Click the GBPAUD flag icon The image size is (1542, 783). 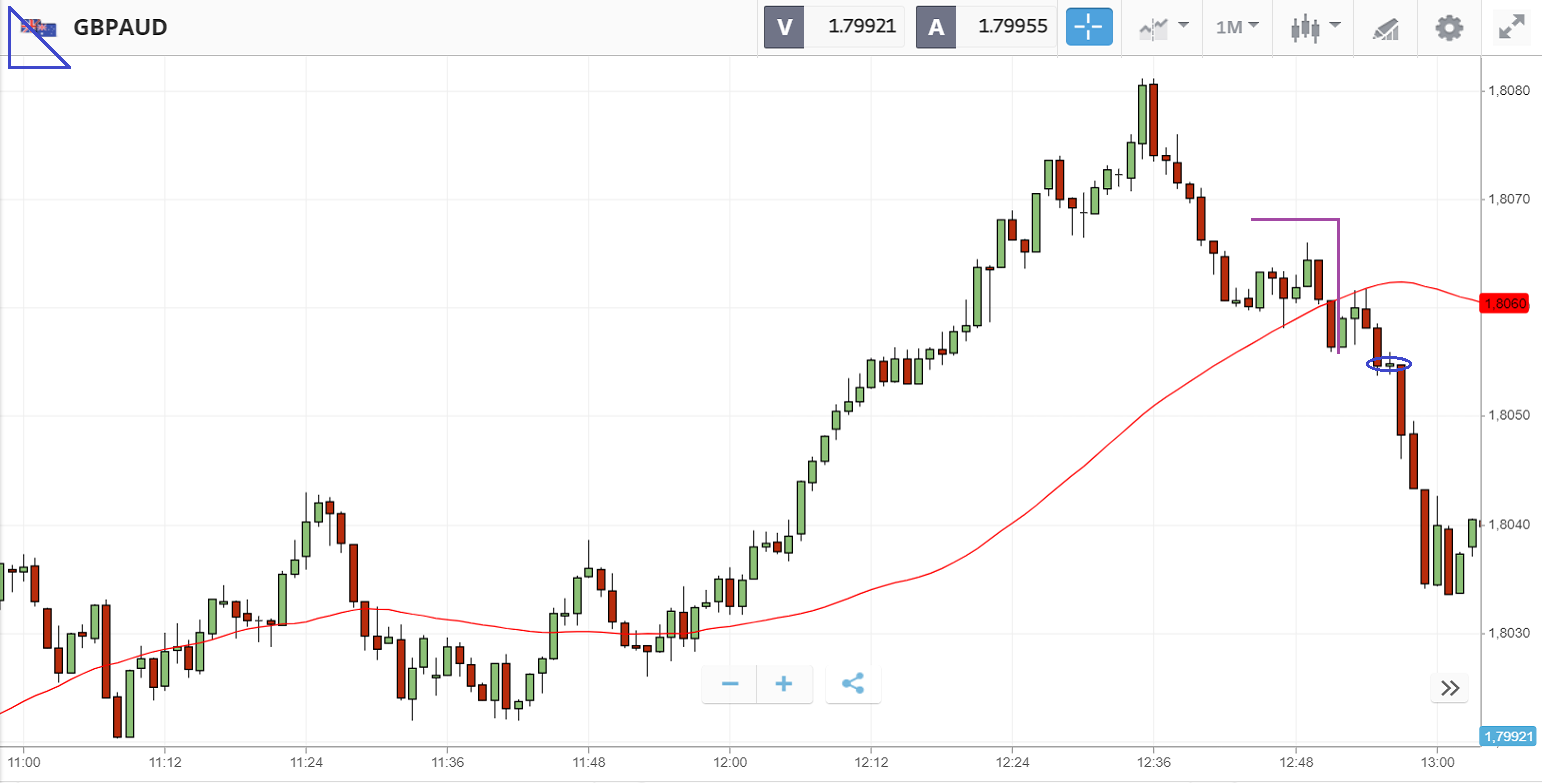tap(40, 27)
